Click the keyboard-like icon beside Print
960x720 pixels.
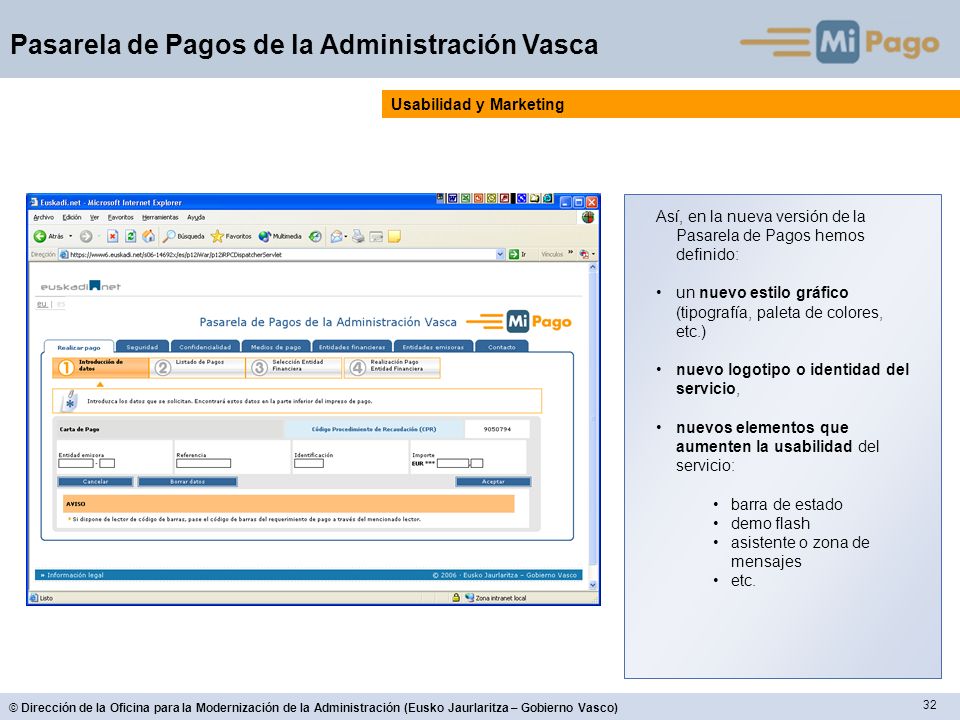(x=376, y=236)
